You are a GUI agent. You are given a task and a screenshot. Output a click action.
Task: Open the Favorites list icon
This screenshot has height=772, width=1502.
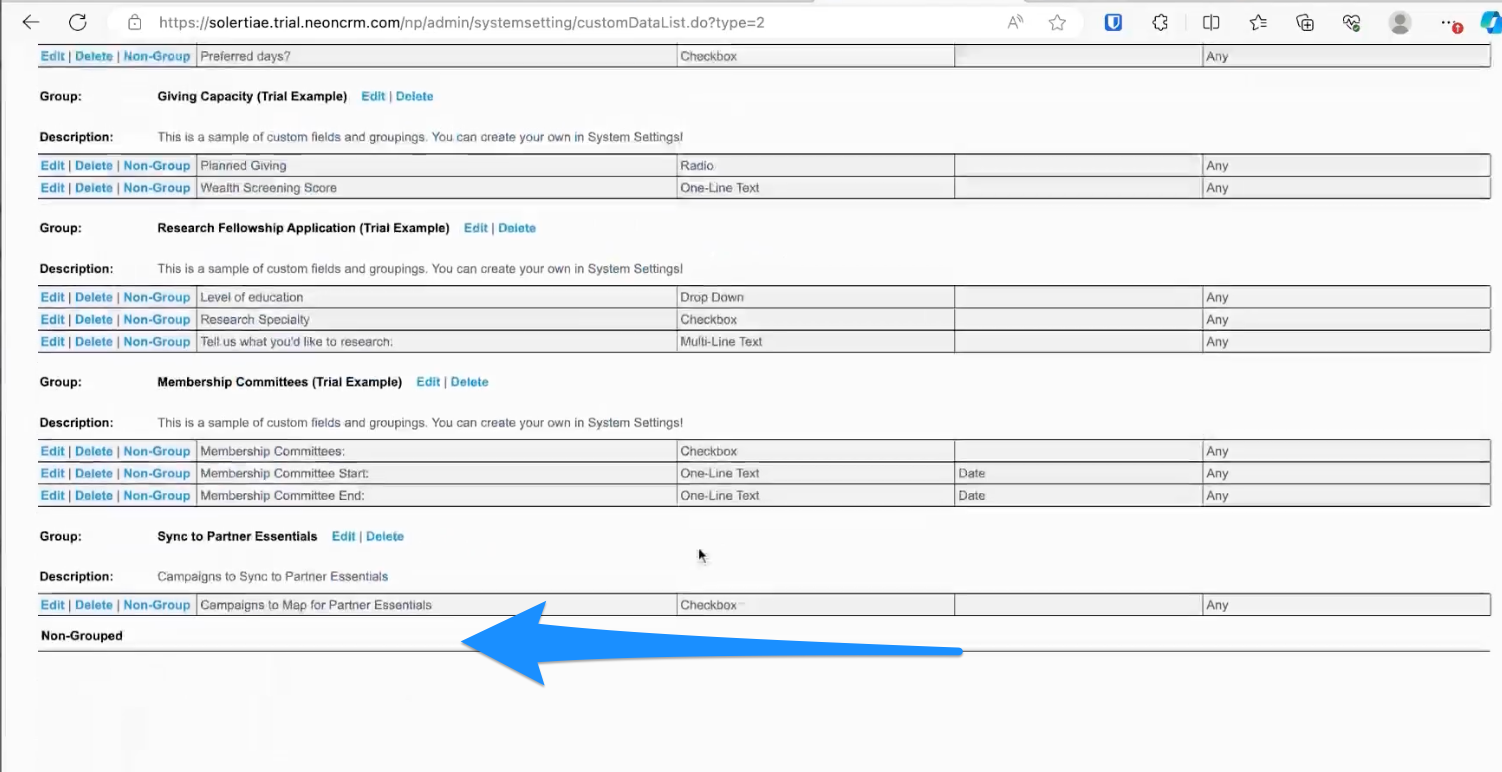click(1258, 22)
